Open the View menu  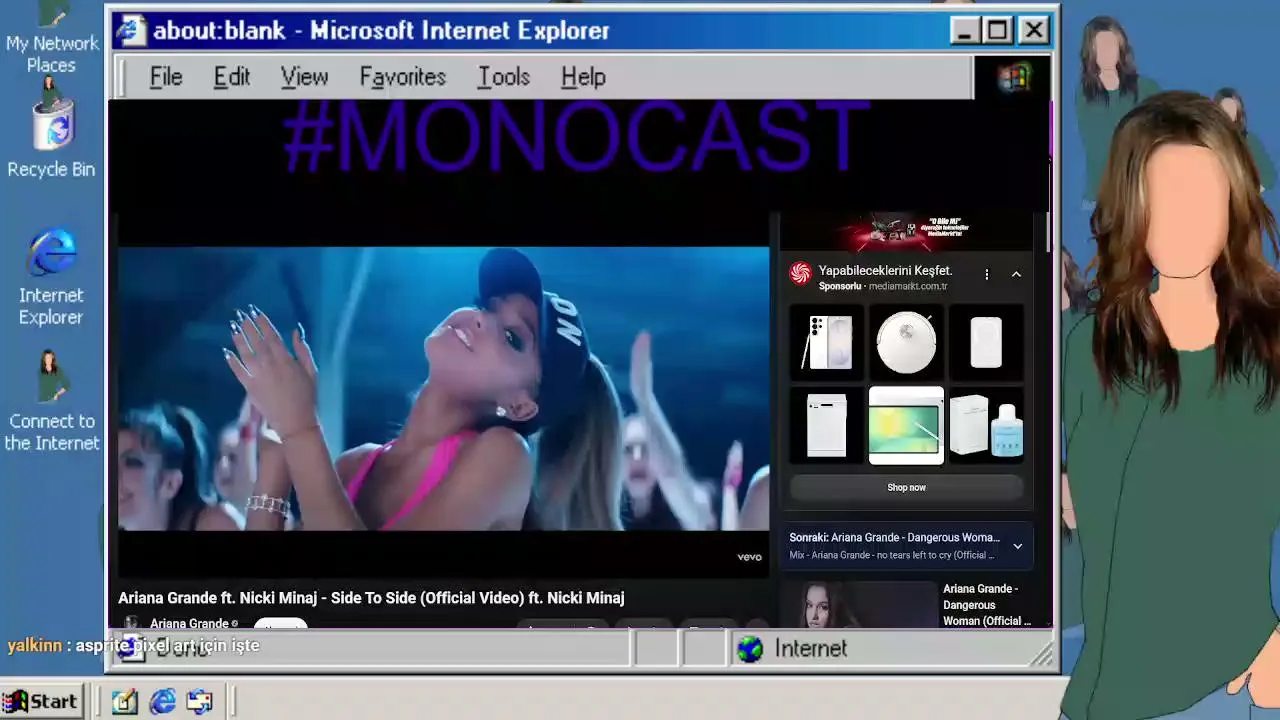coord(304,77)
